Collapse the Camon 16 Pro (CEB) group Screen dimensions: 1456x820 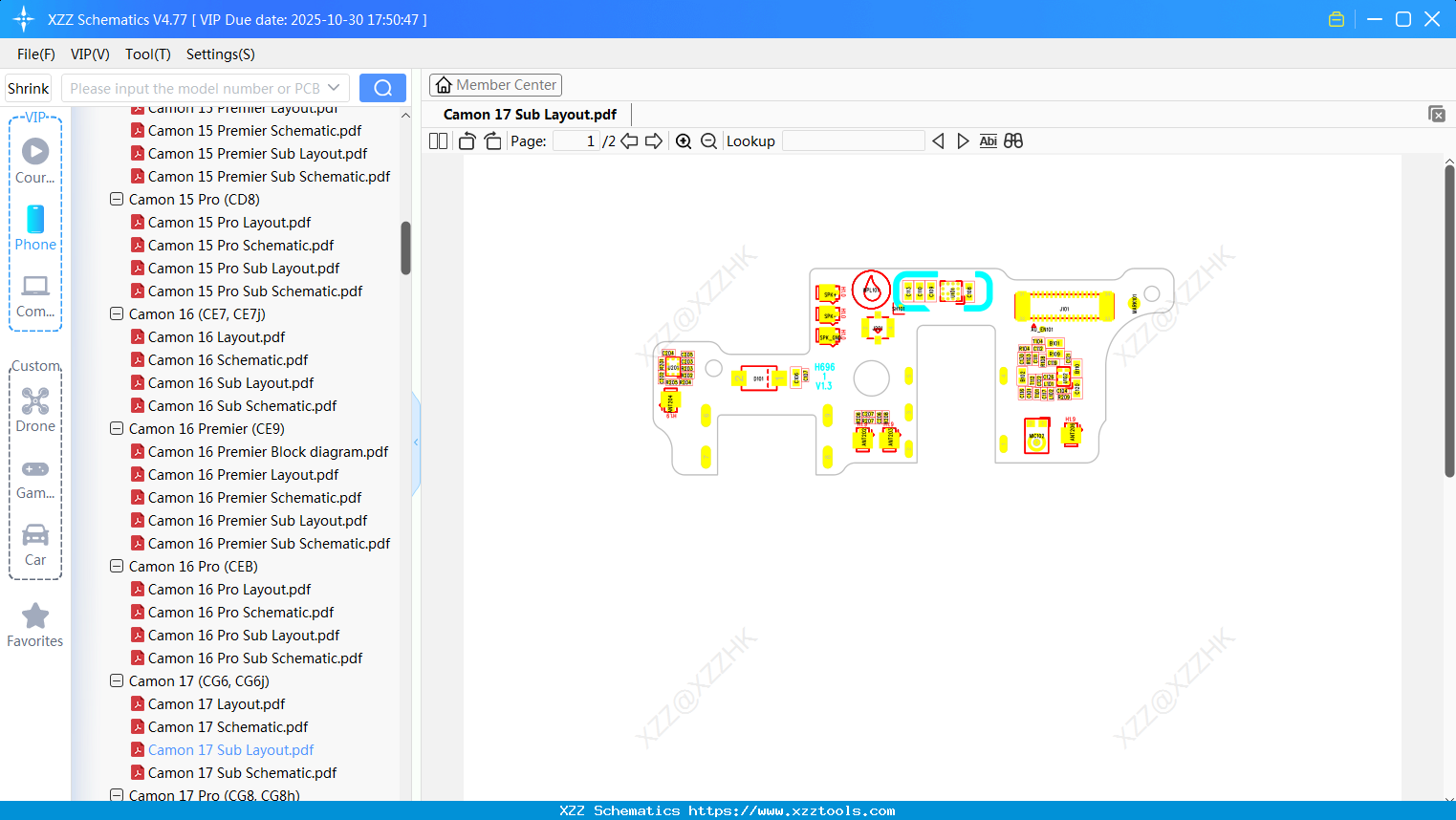117,567
